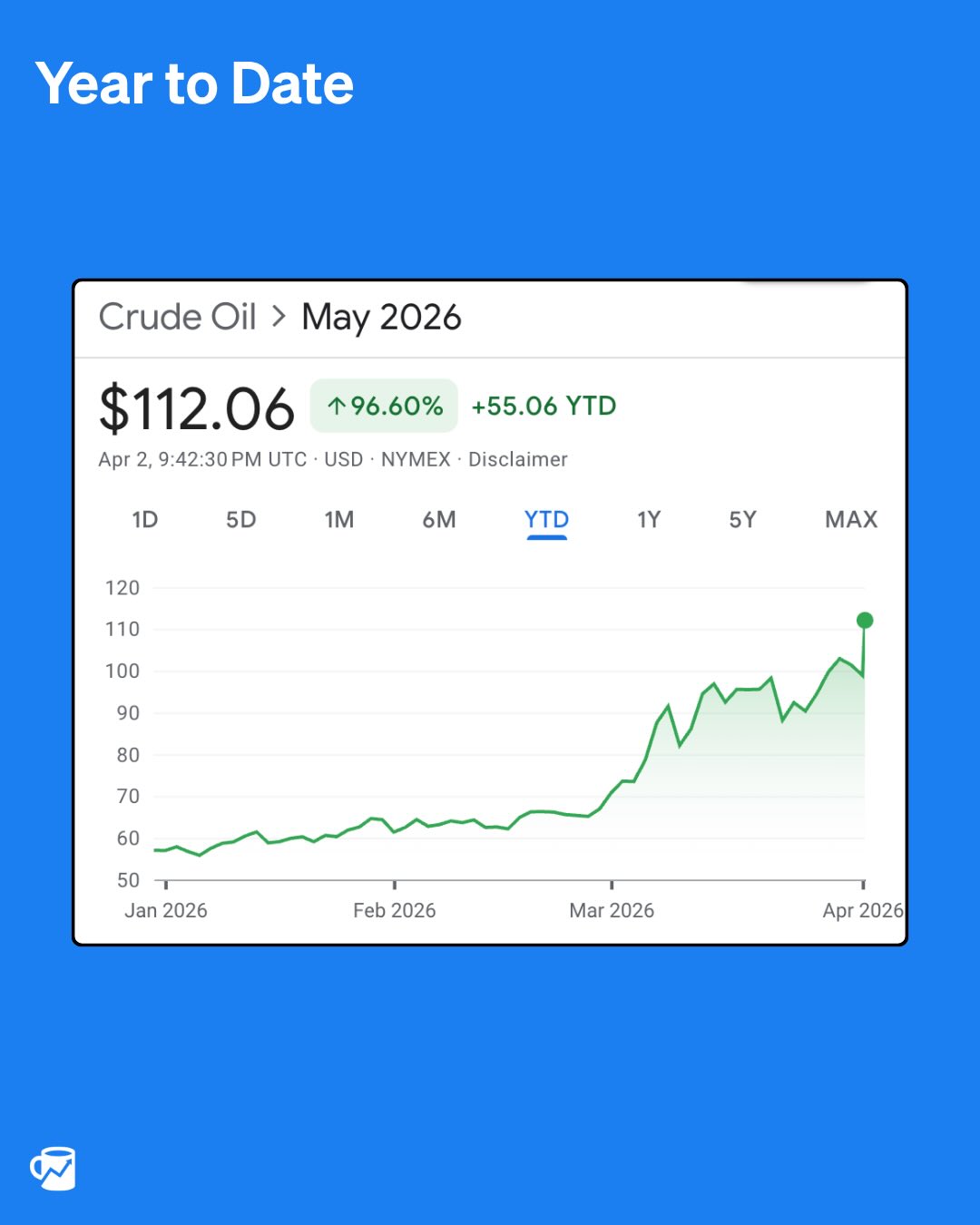The width and height of the screenshot is (980, 1225).
Task: Click the Year to Date heading
Action: click(194, 83)
